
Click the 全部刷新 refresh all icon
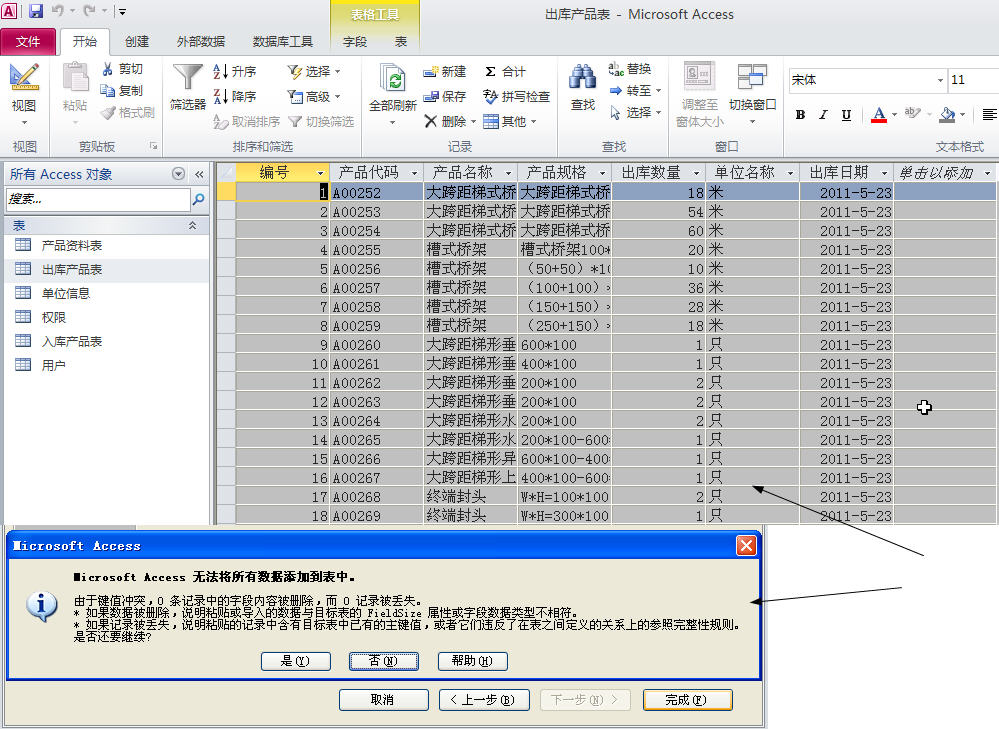(x=392, y=80)
